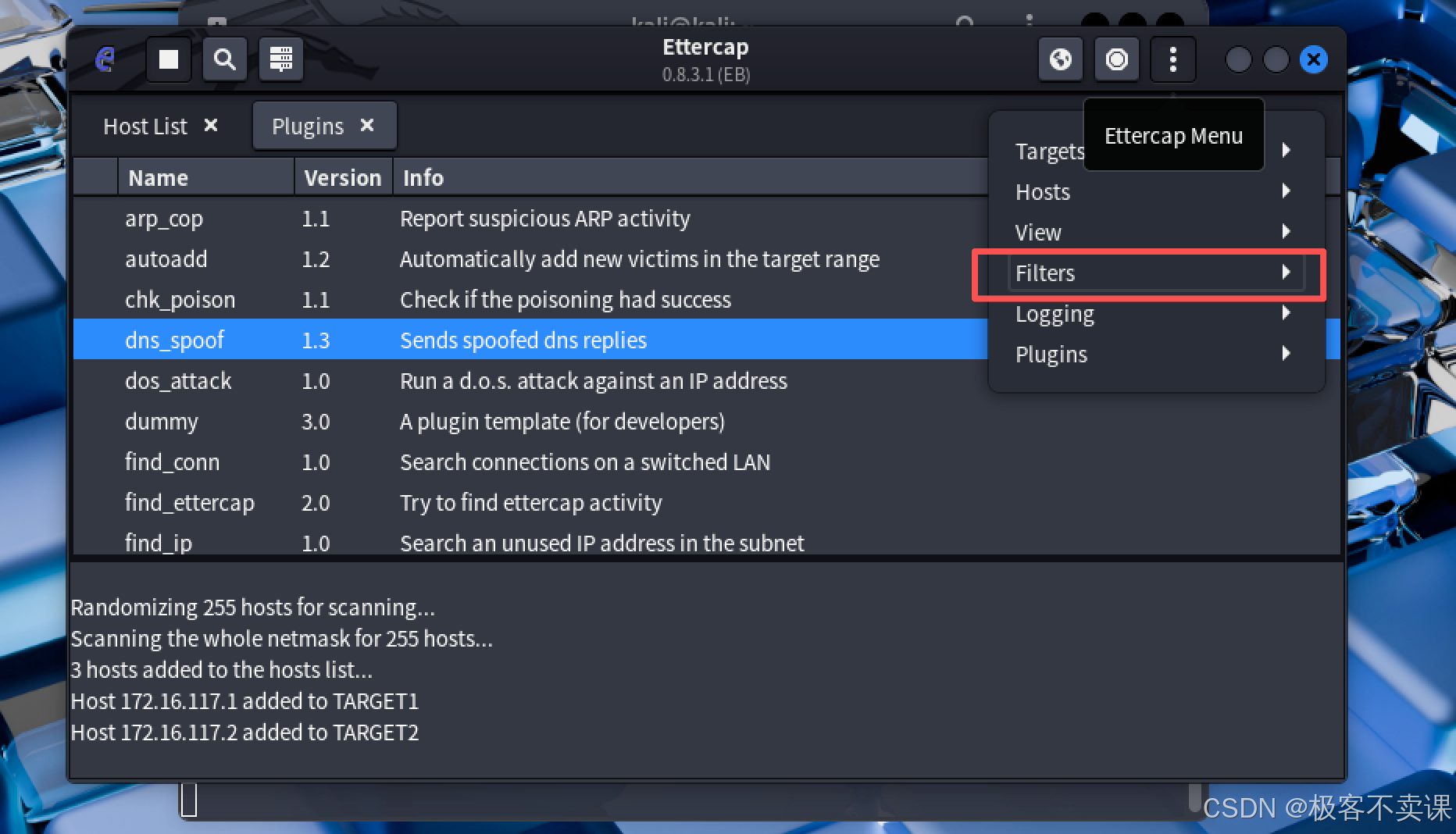The width and height of the screenshot is (1456, 834).
Task: Open the Filters submenu
Action: point(1154,273)
